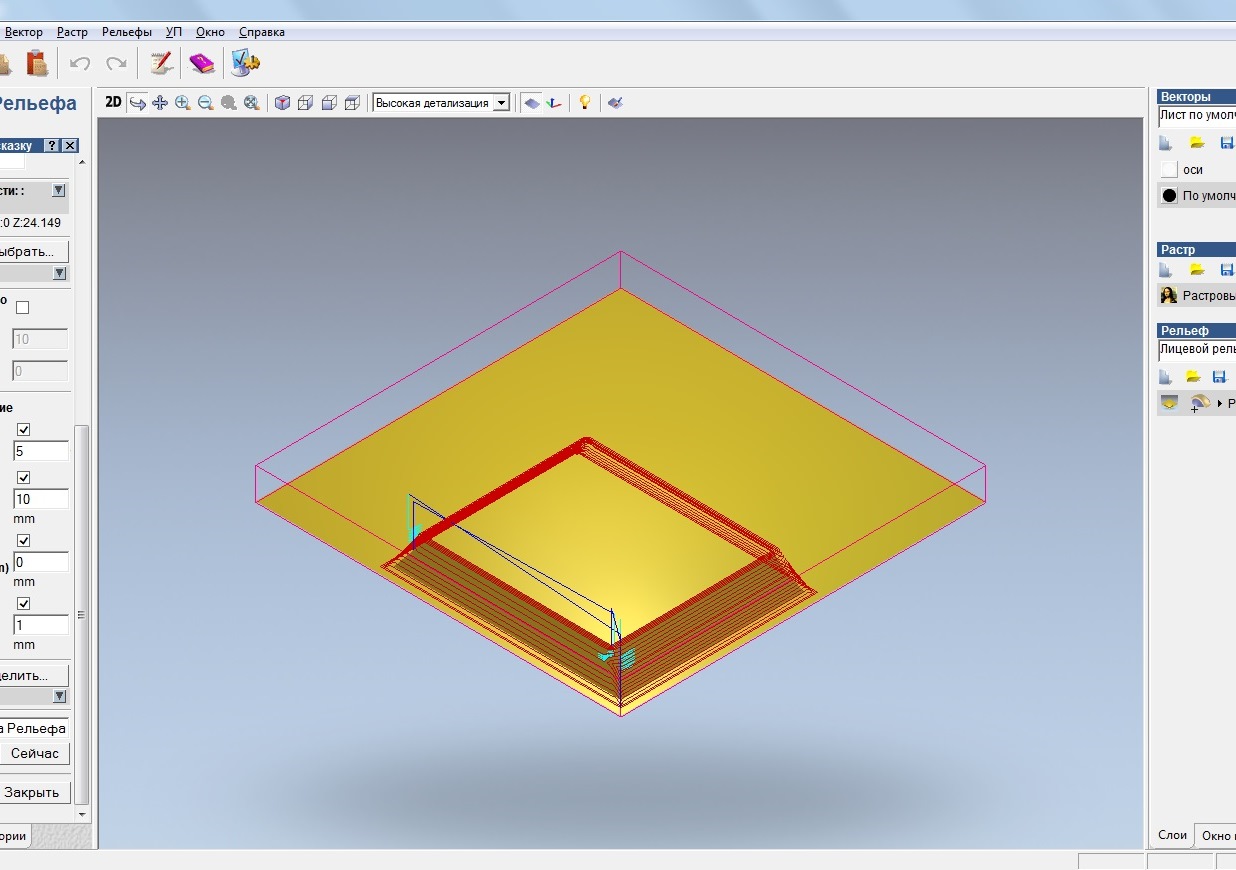Viewport: 1236px width, 870px height.
Task: Collapse the section arrow beside Z:24.149 header
Action: point(59,190)
